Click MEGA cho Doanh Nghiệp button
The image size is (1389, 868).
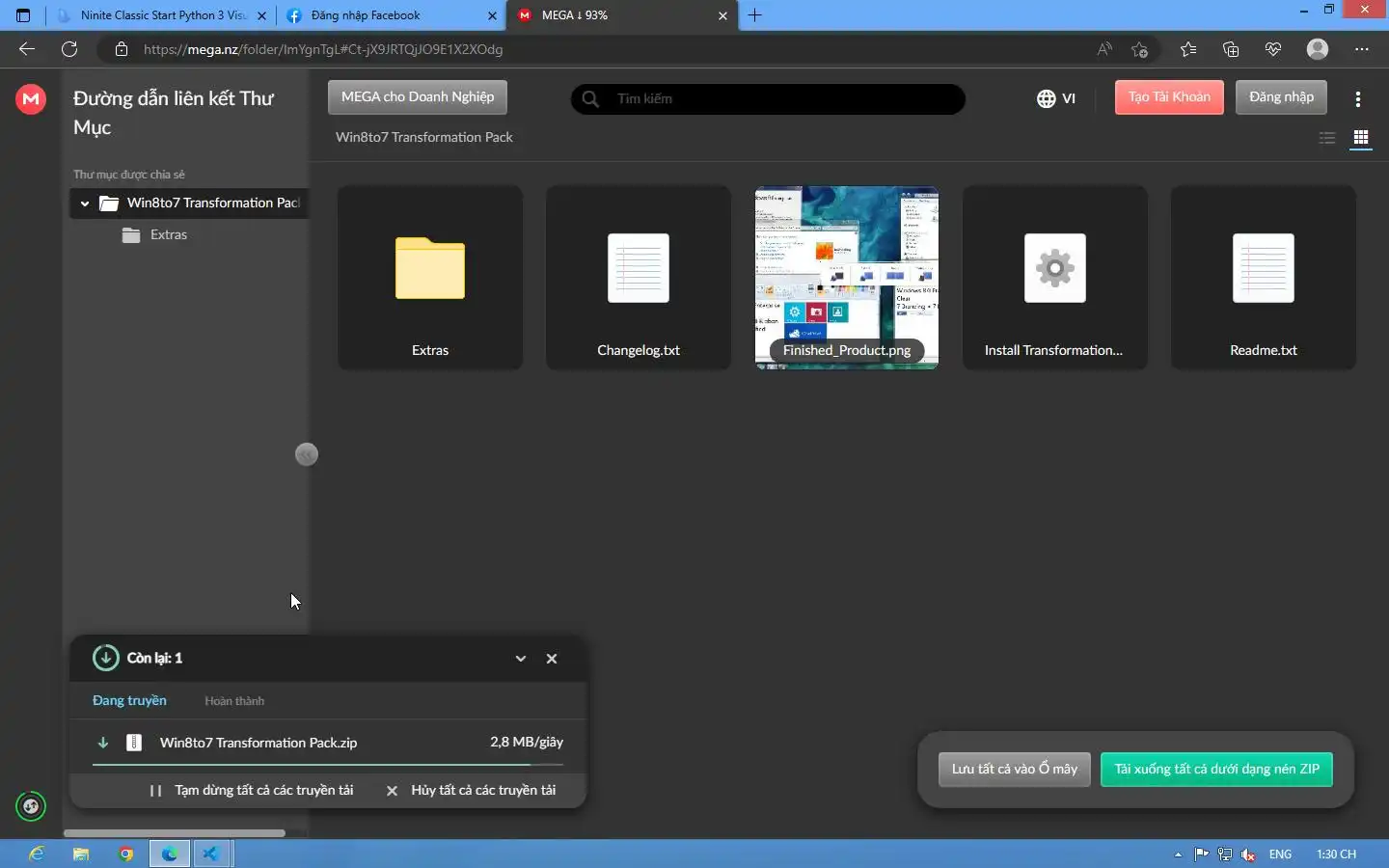pyautogui.click(x=418, y=96)
